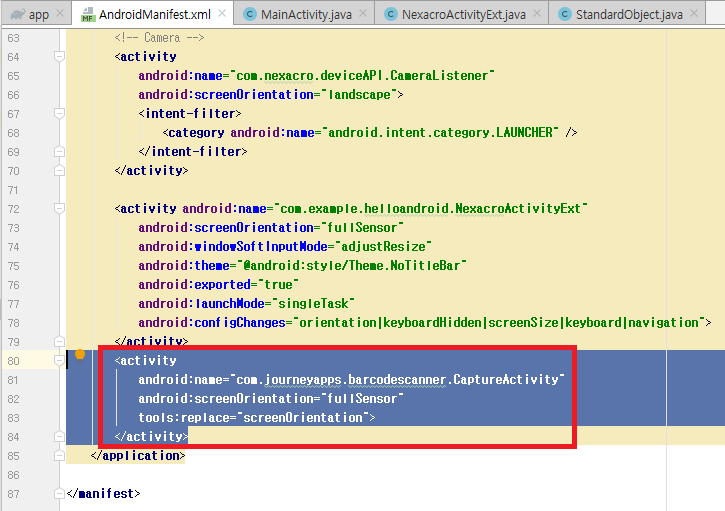Collapse the NexacroActivityExt activity at line 72
This screenshot has width=725, height=511.
click(x=59, y=209)
